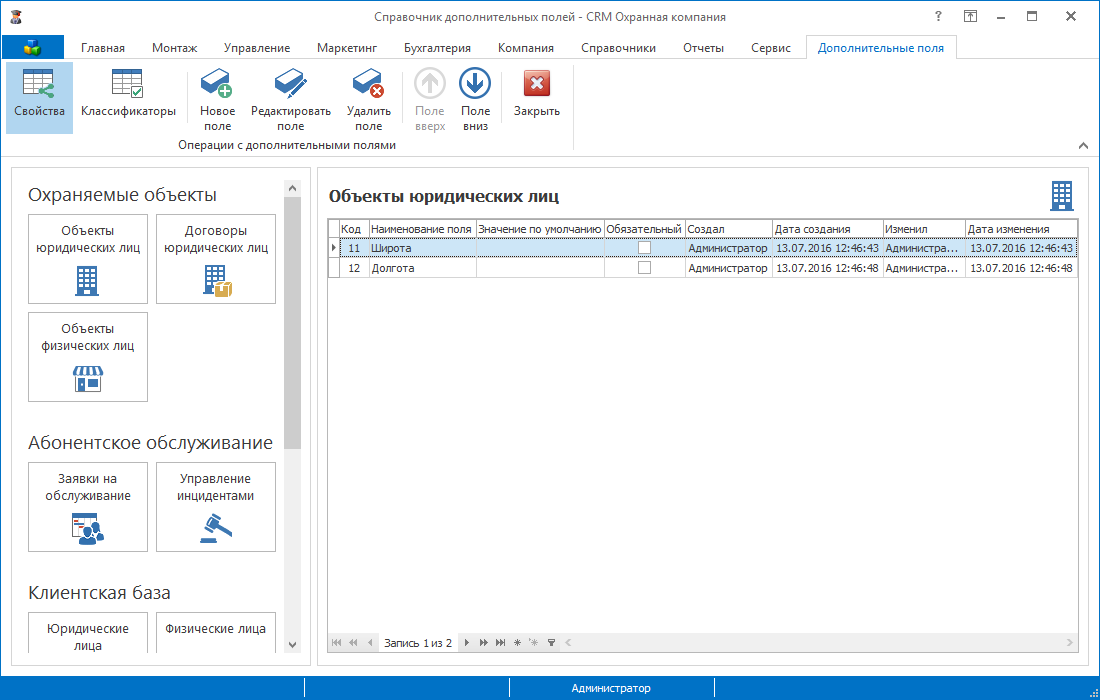Move field up with Поле вверх

click(429, 97)
